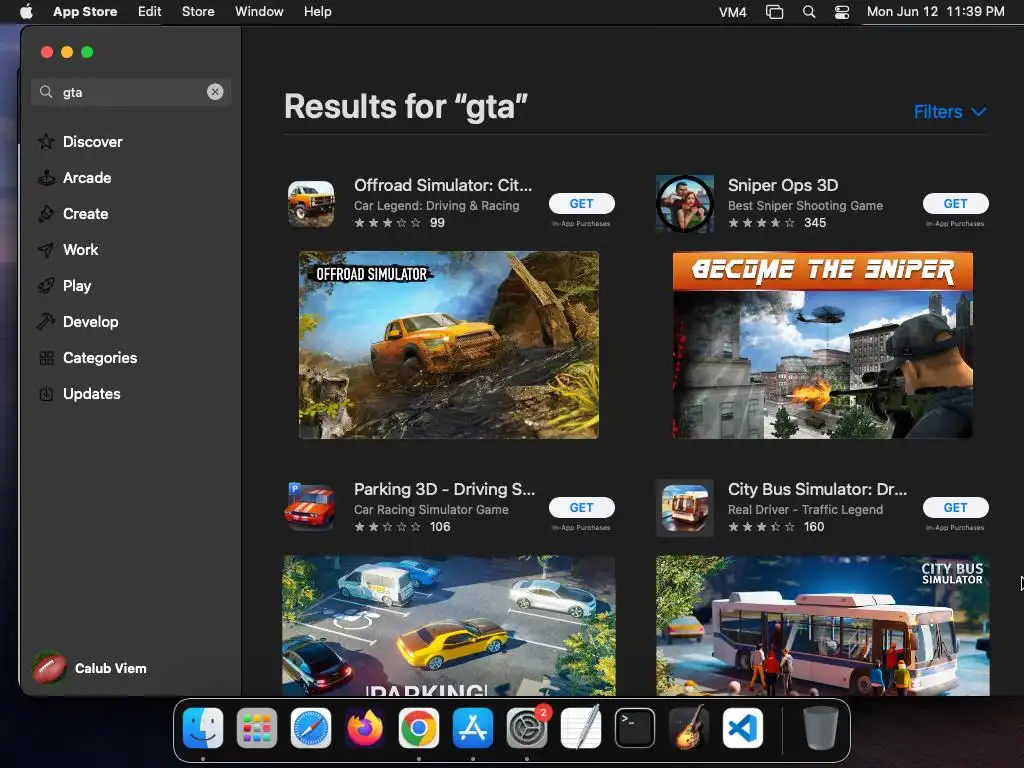Screen dimensions: 1024x768
Task: Click the magnifier icon in search field
Action: (46, 92)
